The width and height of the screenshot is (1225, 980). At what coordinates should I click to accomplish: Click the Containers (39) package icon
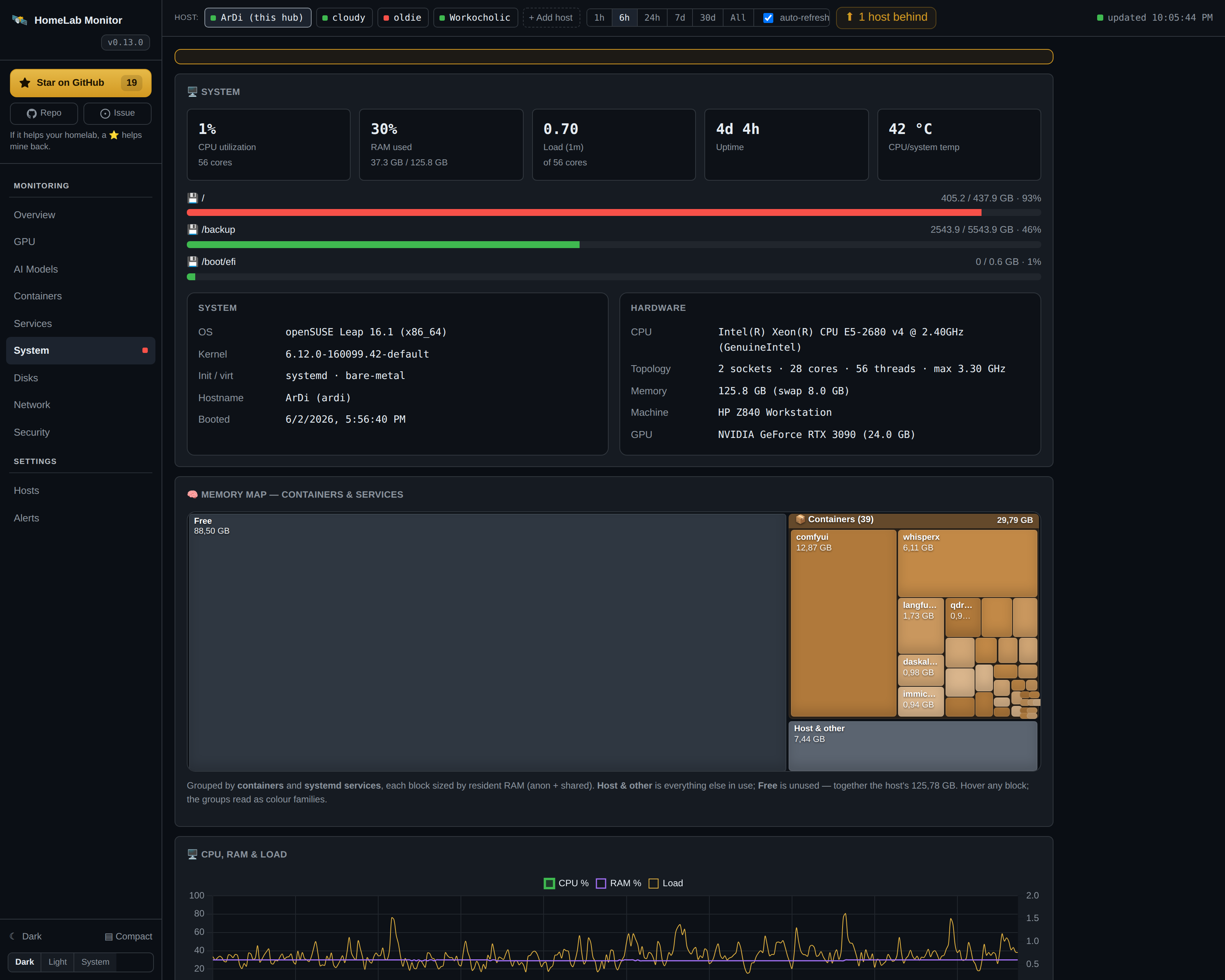(800, 519)
